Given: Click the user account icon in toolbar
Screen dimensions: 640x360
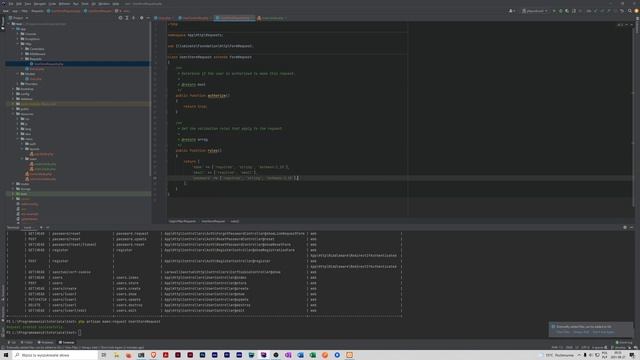Looking at the screenshot, I should pos(511,11).
